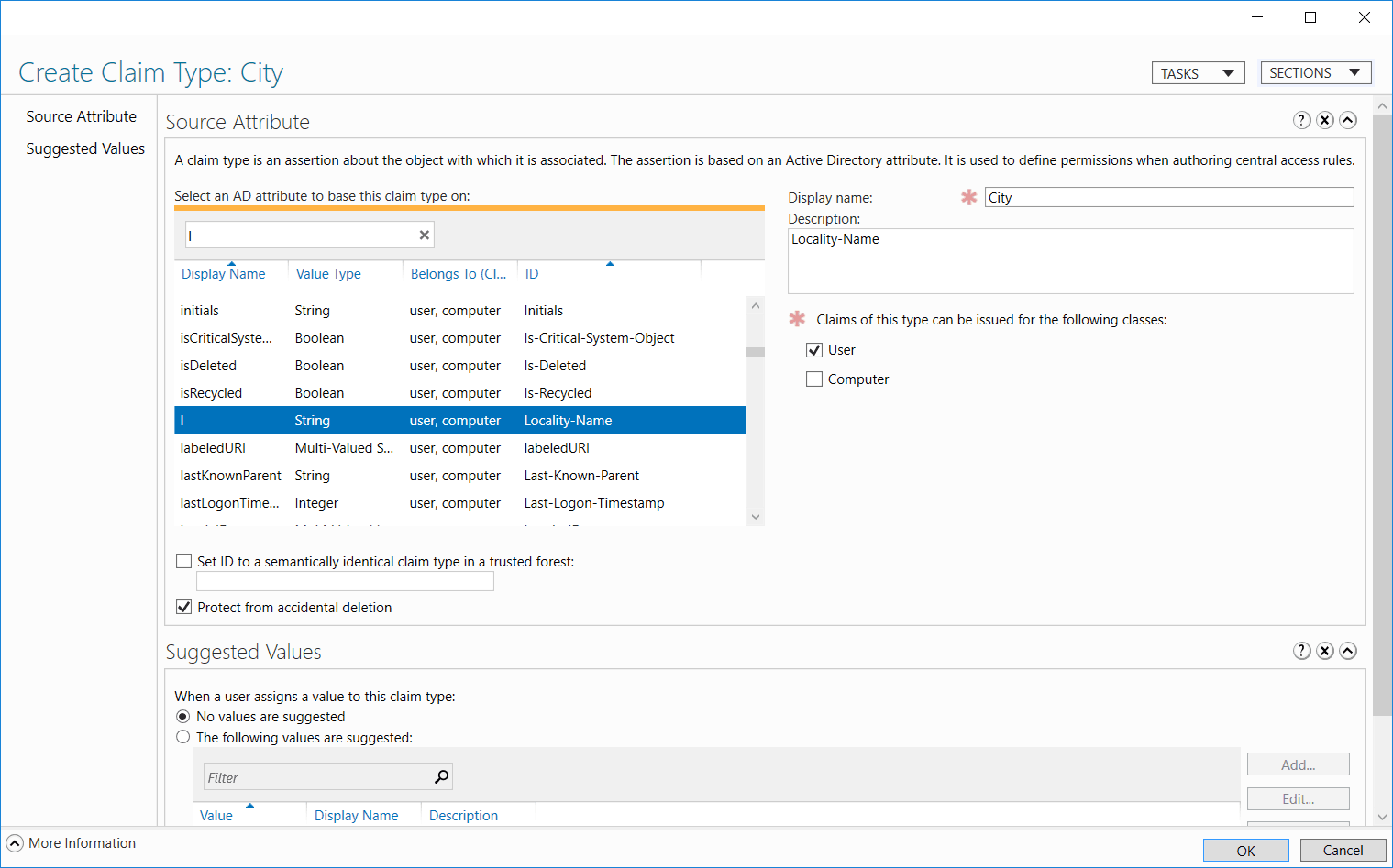Select 'The following values are suggested' option
Image resolution: width=1393 pixels, height=868 pixels.
(x=182, y=736)
